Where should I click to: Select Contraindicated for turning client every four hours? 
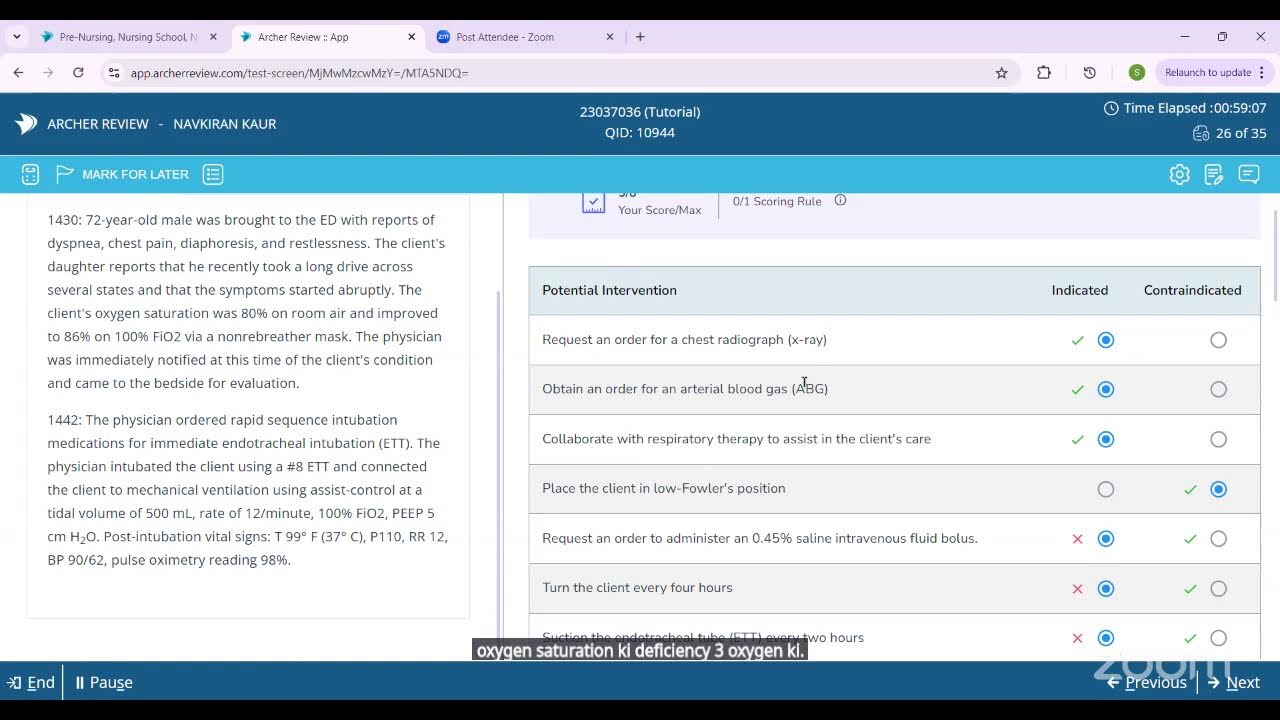1218,588
